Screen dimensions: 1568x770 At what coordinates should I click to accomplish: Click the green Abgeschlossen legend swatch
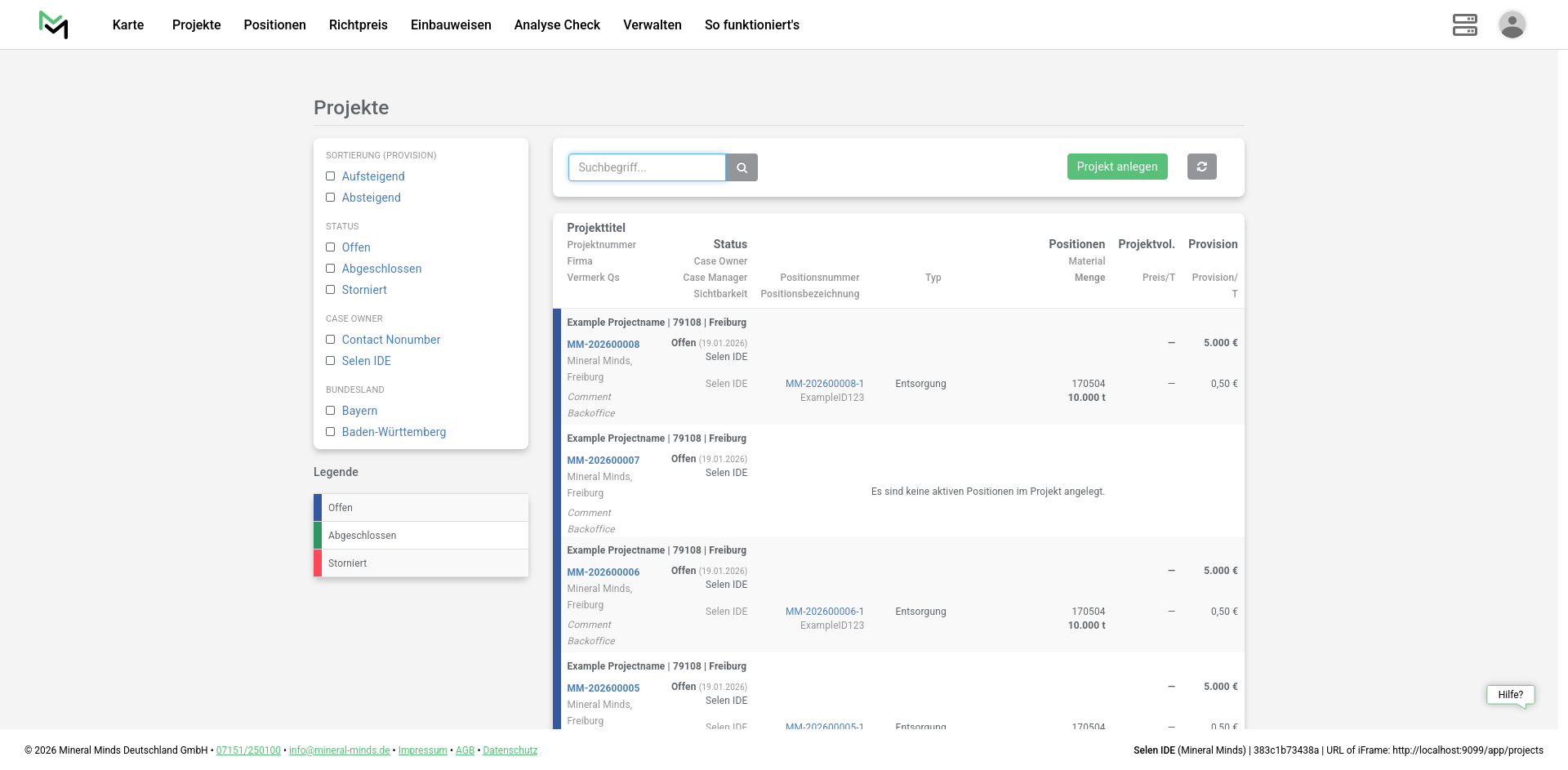(x=318, y=536)
